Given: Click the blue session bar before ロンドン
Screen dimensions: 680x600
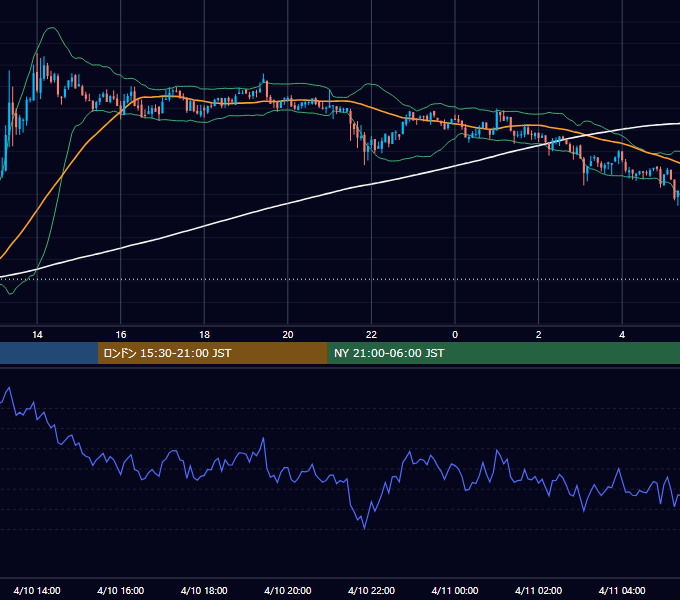Looking at the screenshot, I should click(x=49, y=353).
